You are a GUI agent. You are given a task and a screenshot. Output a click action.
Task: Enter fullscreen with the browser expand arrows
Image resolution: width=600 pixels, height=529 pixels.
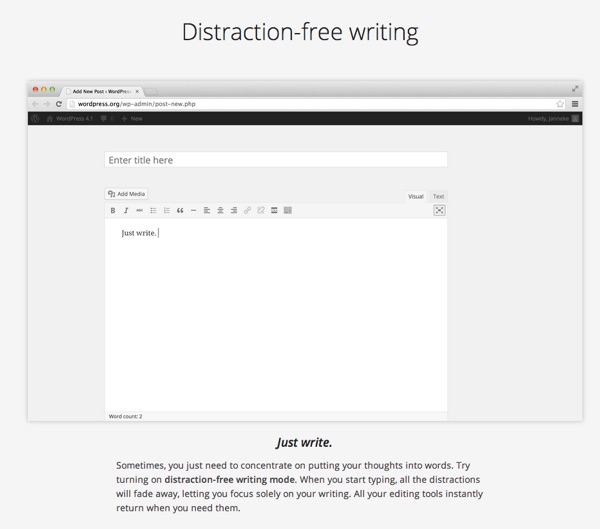click(x=575, y=89)
